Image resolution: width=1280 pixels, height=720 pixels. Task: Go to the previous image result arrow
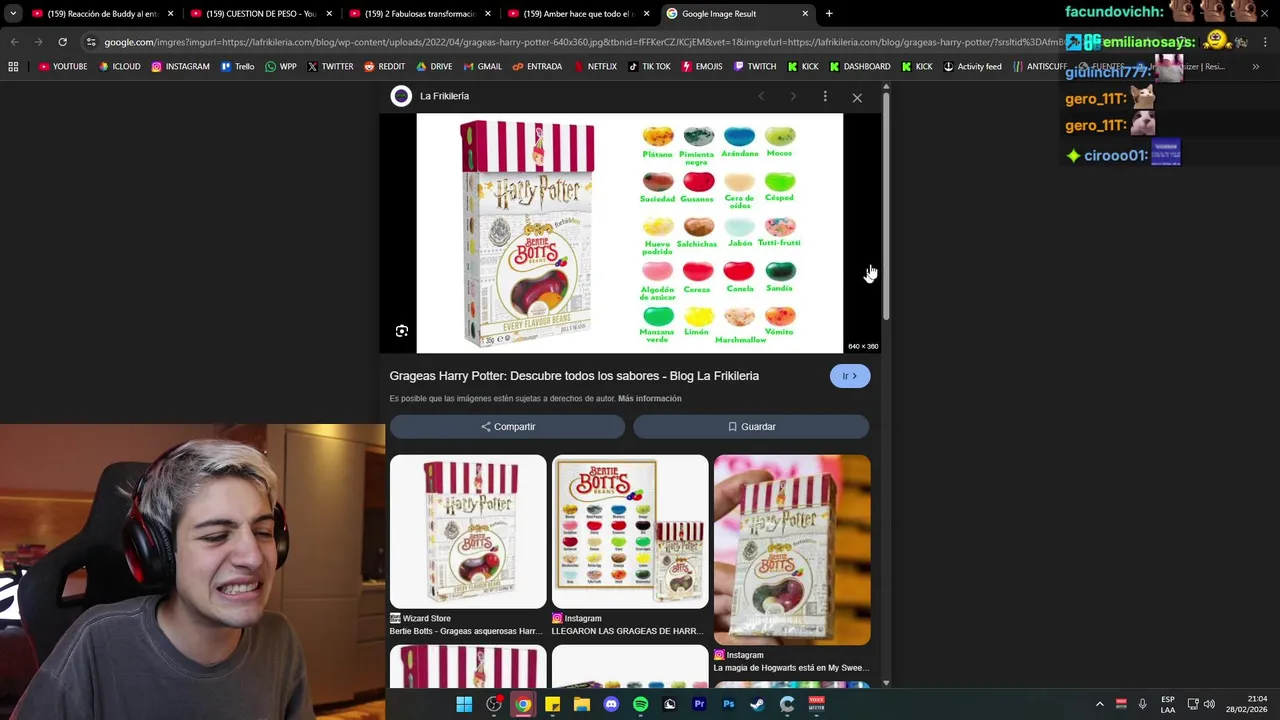coord(761,96)
